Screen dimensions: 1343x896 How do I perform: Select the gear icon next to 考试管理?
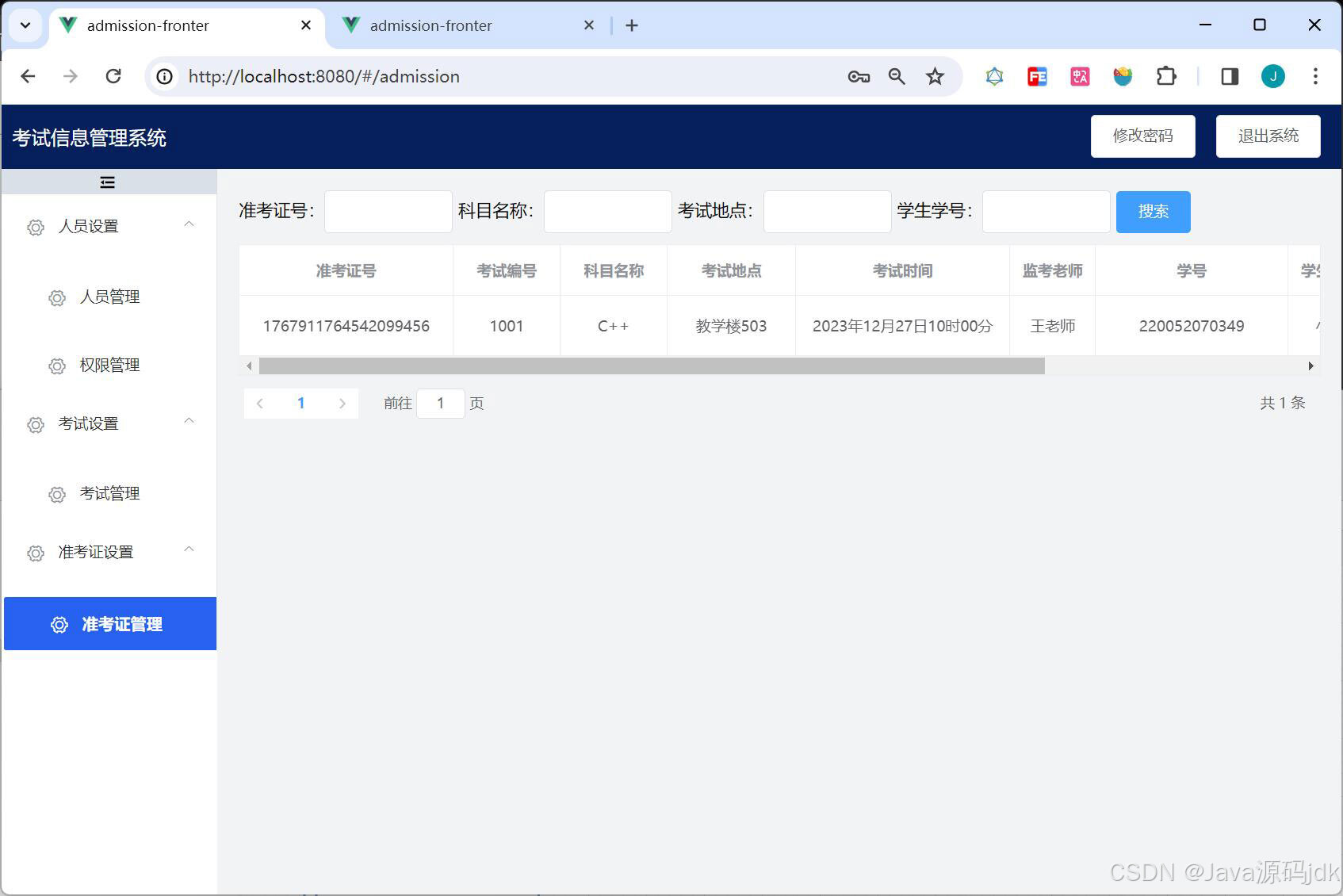[56, 493]
